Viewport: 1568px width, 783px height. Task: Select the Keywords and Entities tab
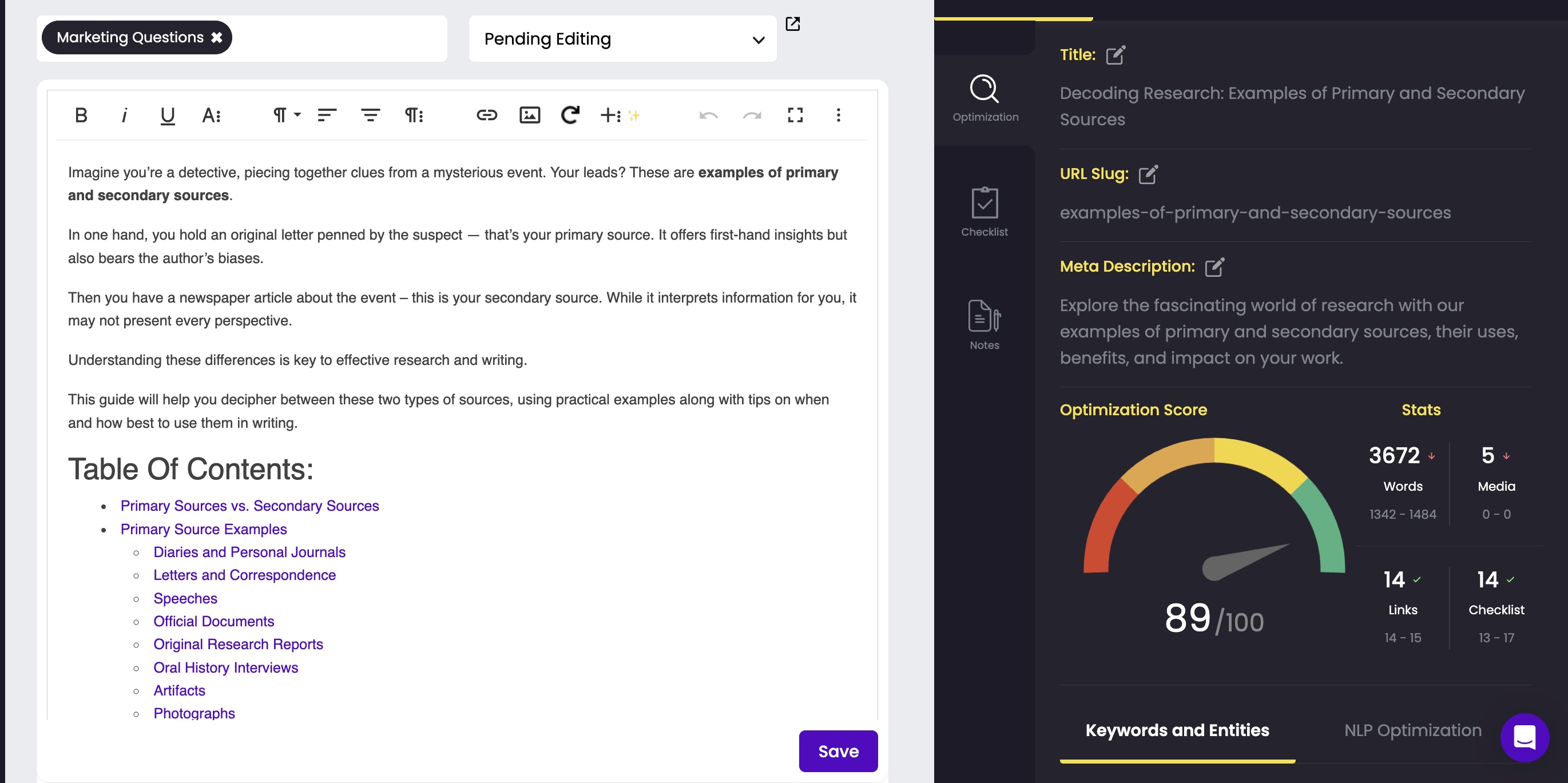point(1177,730)
